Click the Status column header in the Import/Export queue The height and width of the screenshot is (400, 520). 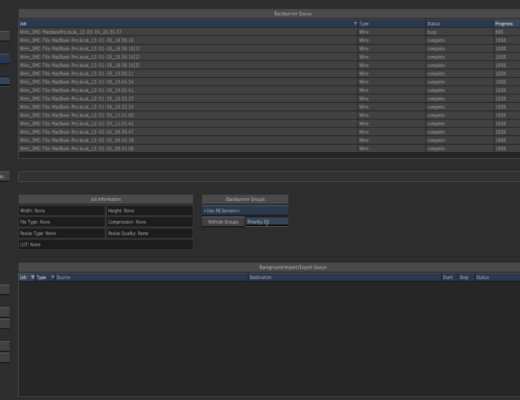click(497, 277)
